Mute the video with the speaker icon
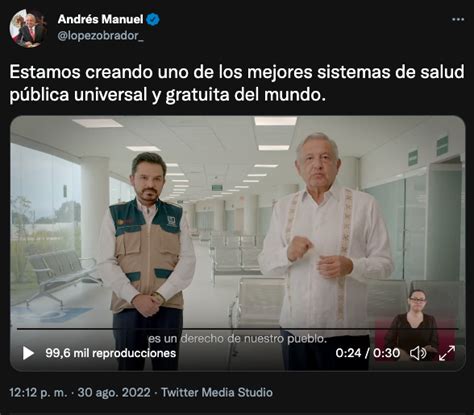474x415 pixels. click(418, 353)
